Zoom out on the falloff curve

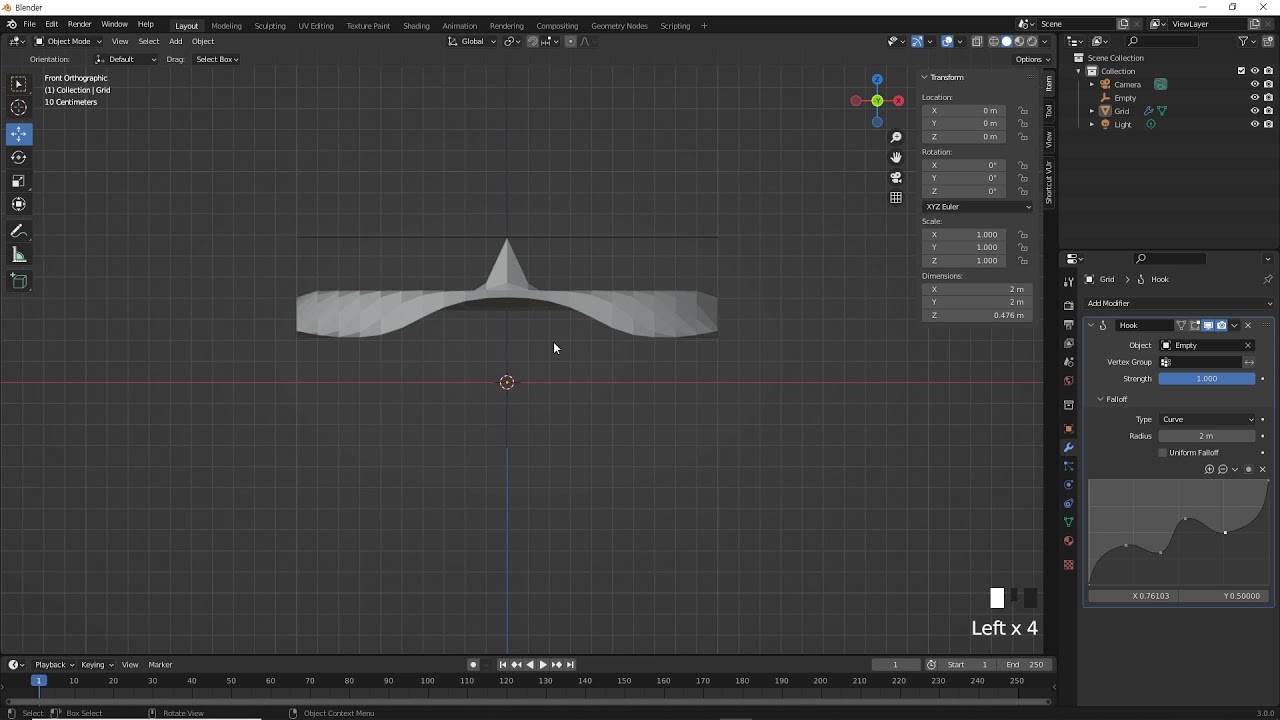[1222, 469]
